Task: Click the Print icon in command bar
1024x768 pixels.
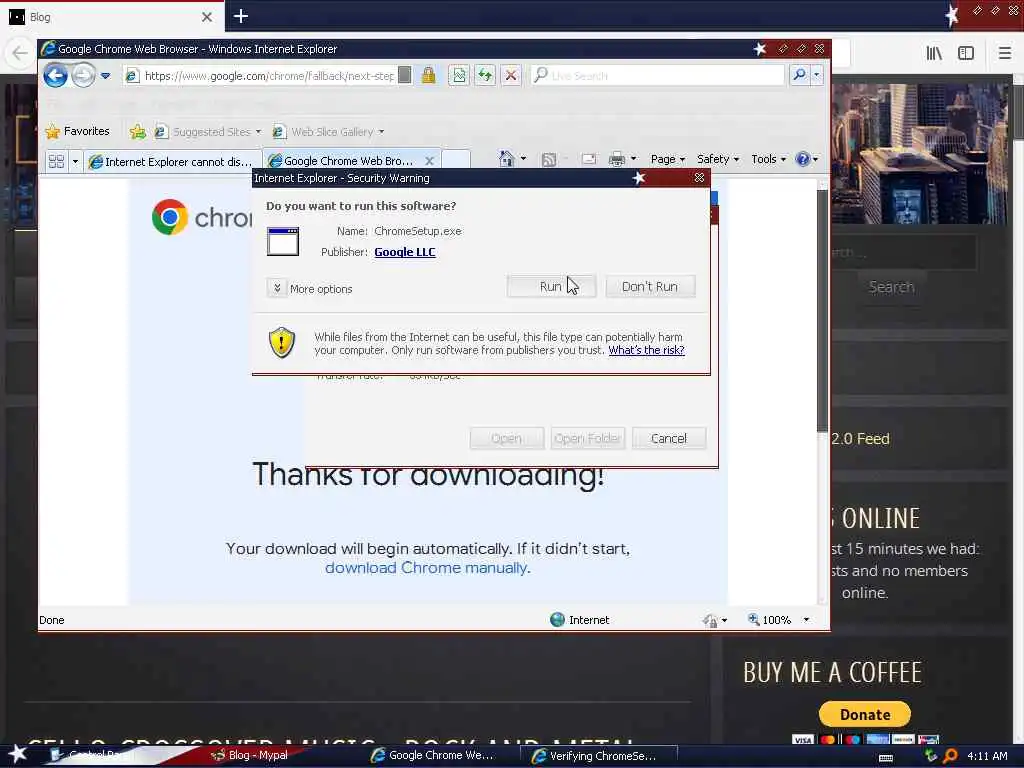Action: (x=616, y=159)
